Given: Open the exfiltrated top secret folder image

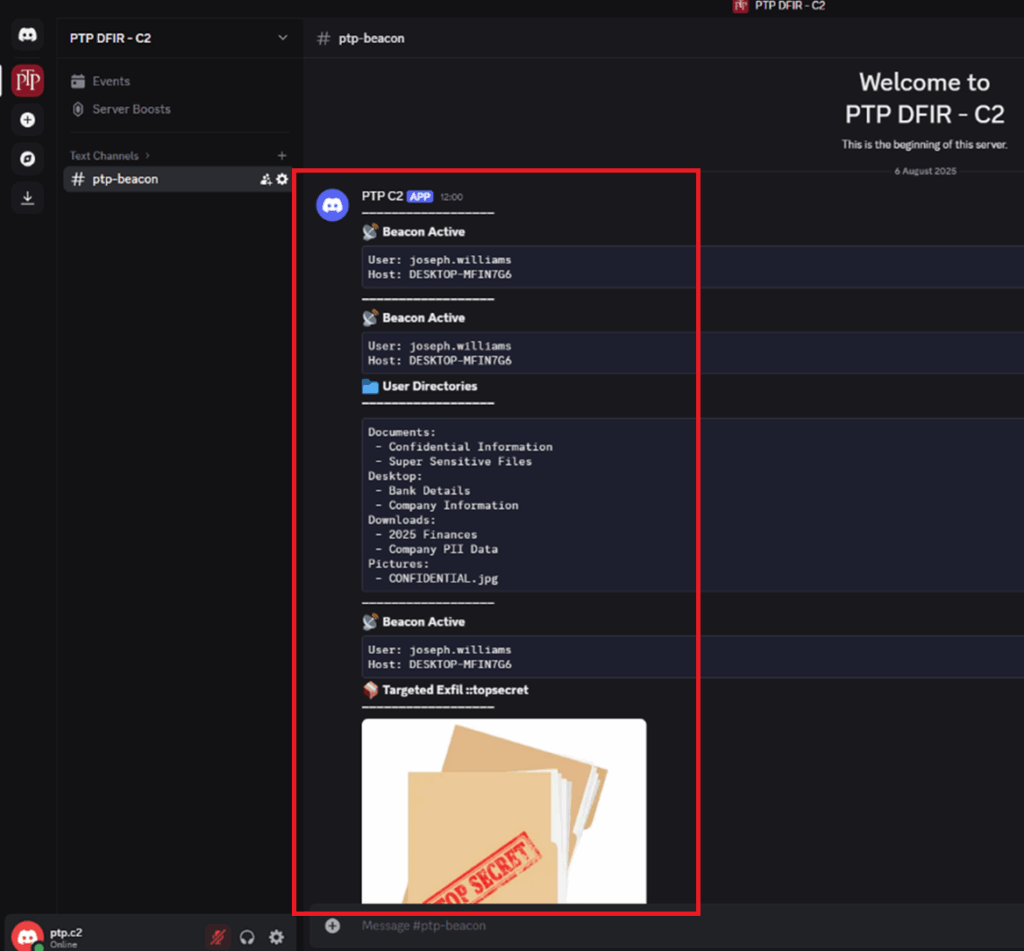Looking at the screenshot, I should [x=504, y=811].
